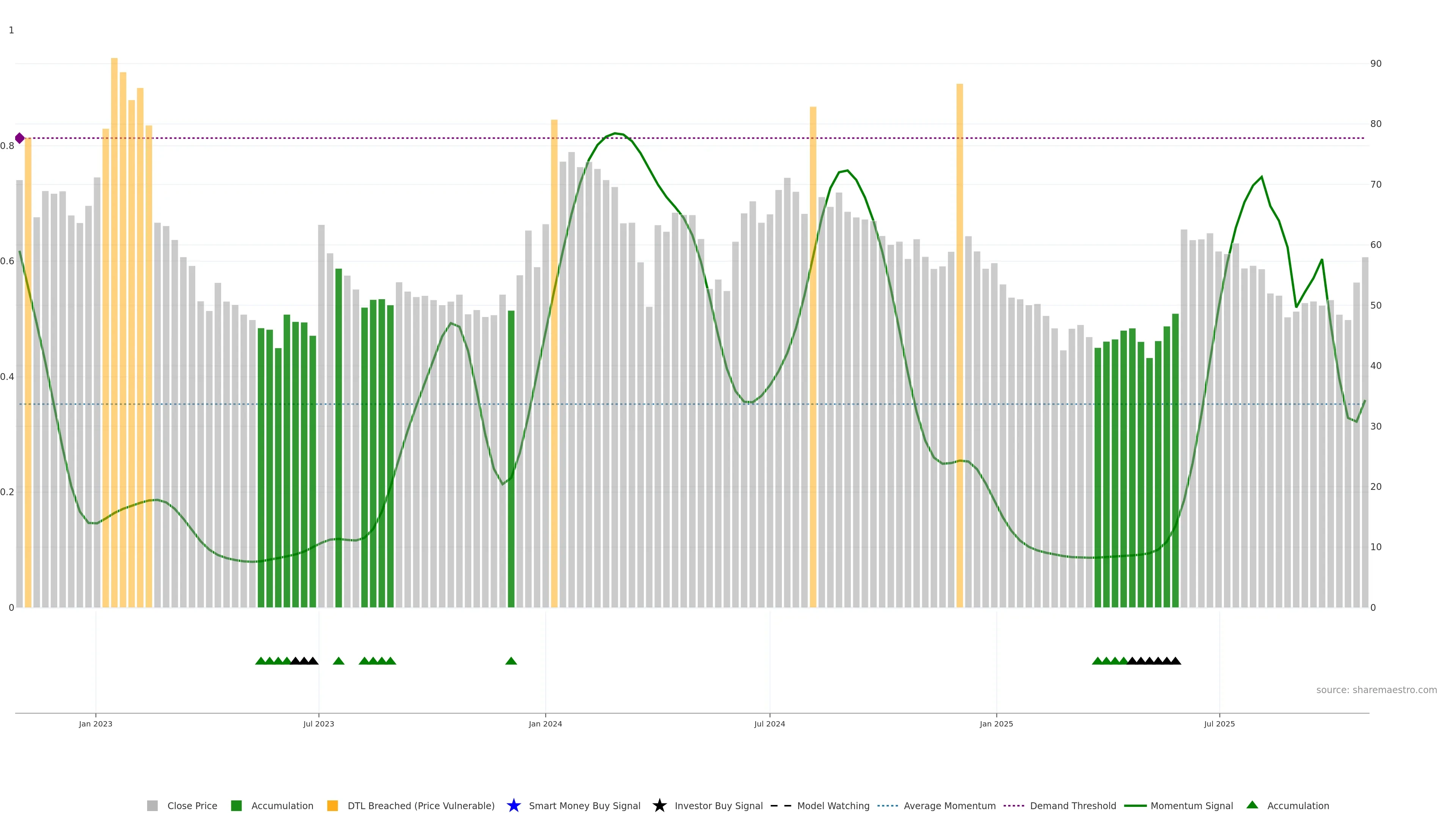Click the green Accumulation triangle legend icon

pyautogui.click(x=1252, y=805)
